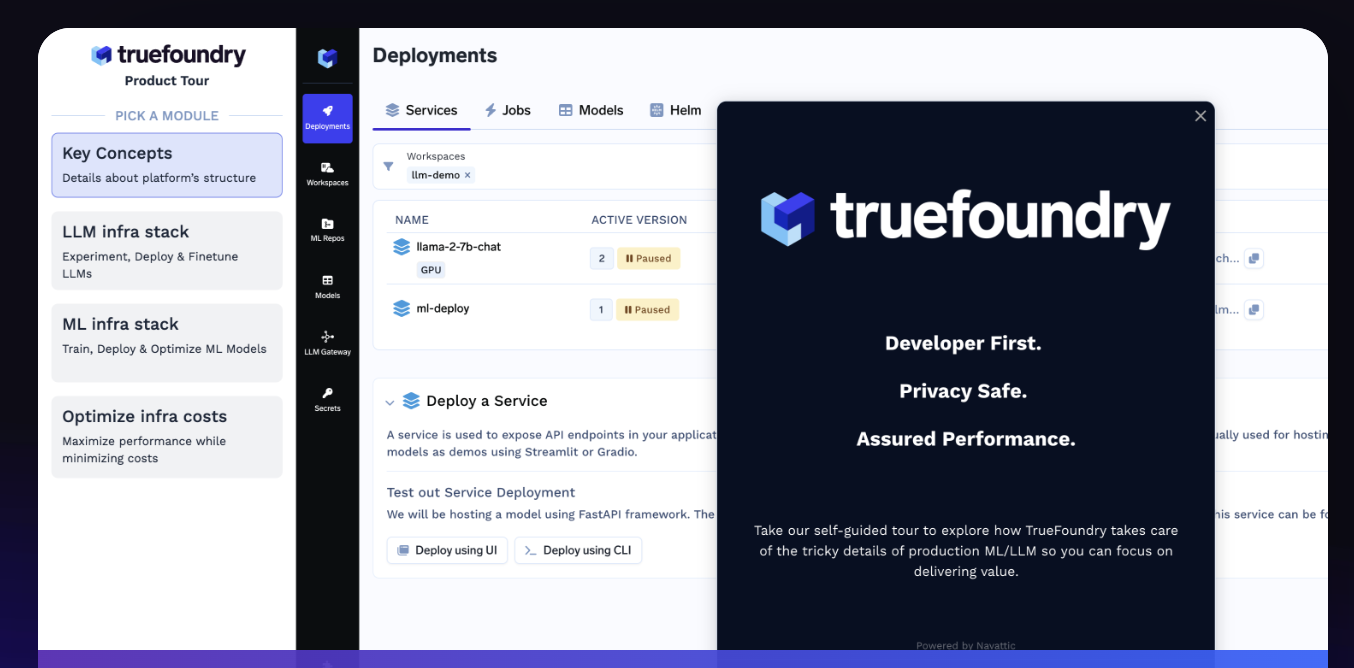Collapse the Deploy a Service section

pyautogui.click(x=390, y=402)
